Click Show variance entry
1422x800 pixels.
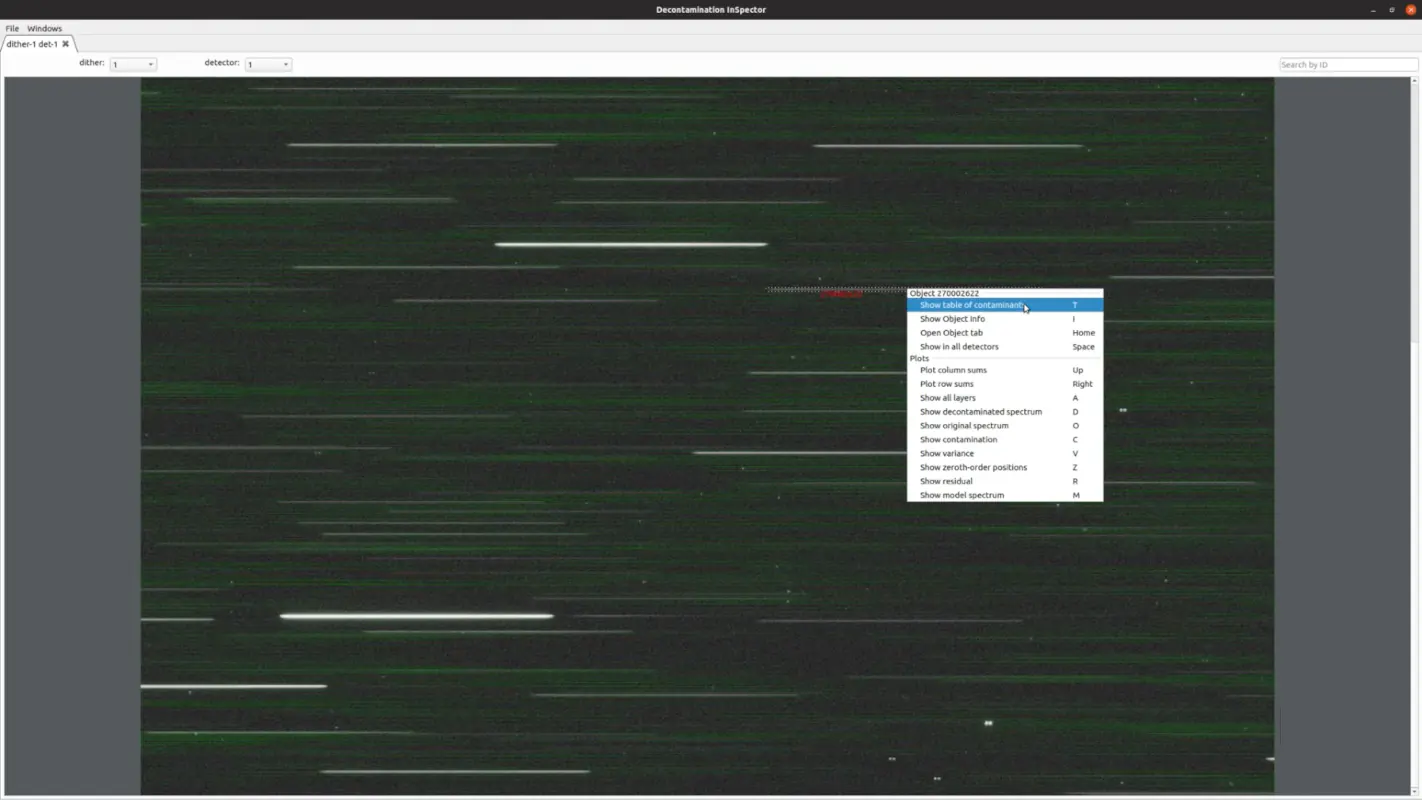[x=946, y=454]
